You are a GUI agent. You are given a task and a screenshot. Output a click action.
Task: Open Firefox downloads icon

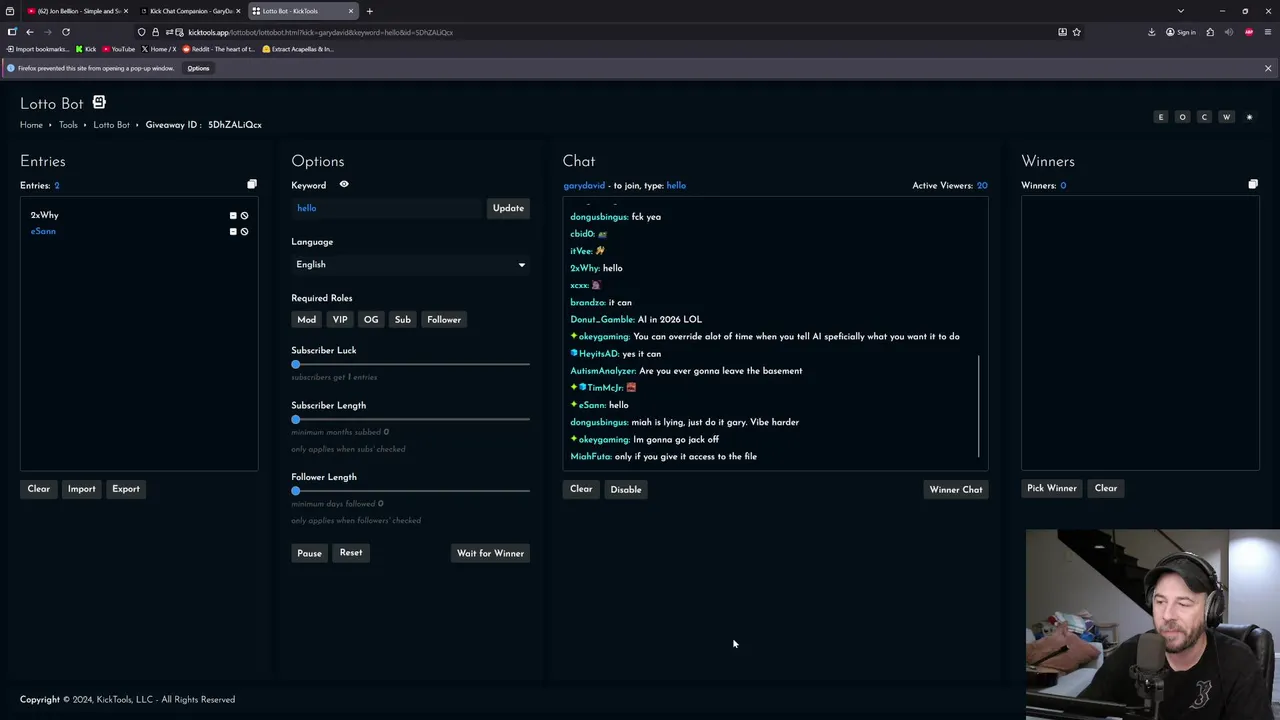(1152, 32)
